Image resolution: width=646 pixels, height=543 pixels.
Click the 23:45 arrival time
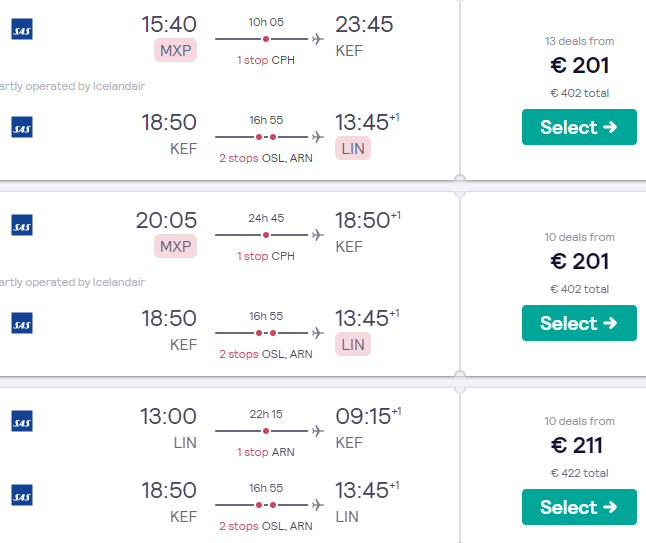364,24
